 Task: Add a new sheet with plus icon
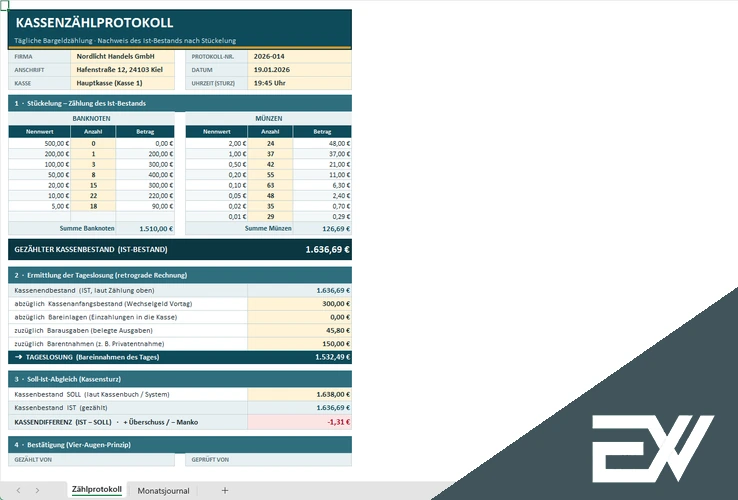pyautogui.click(x=225, y=491)
